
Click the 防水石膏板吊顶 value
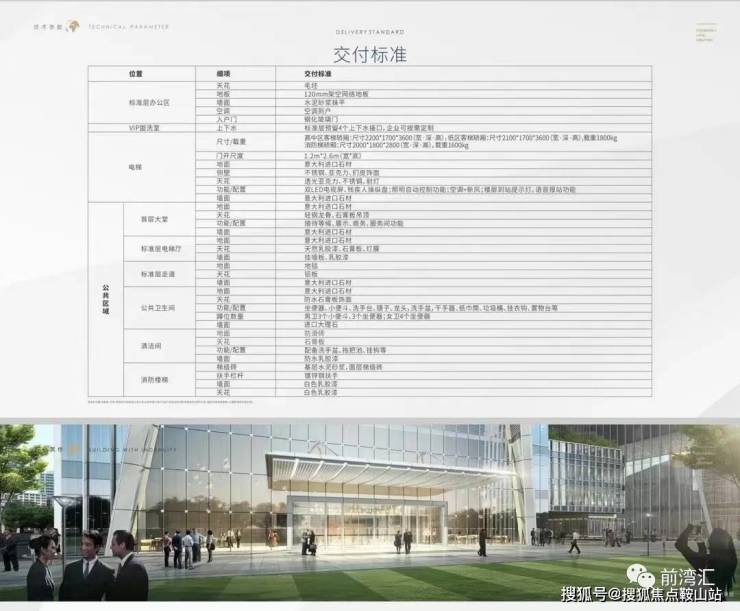tap(328, 300)
